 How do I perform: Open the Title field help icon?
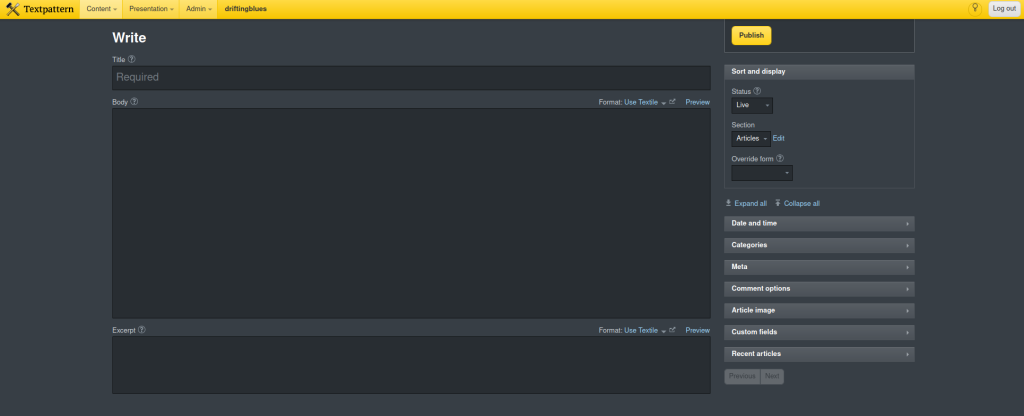(132, 59)
